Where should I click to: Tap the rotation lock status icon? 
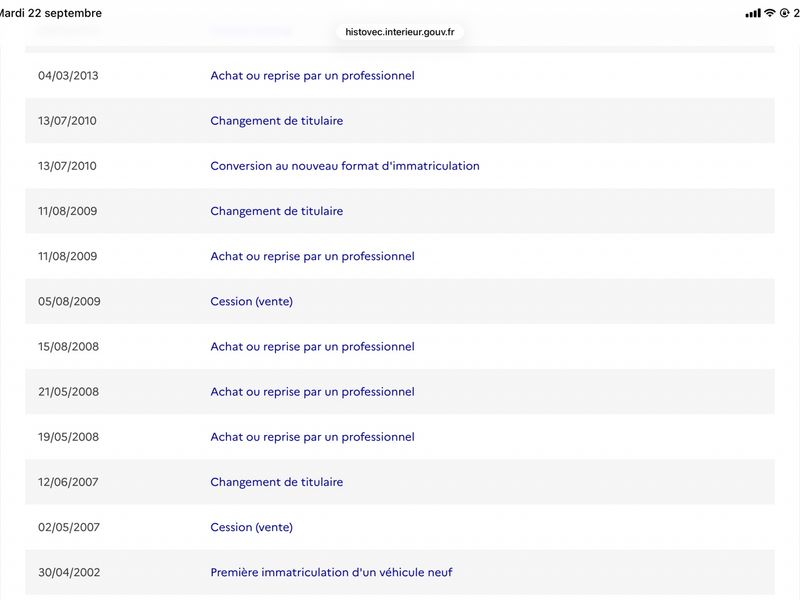tap(784, 13)
